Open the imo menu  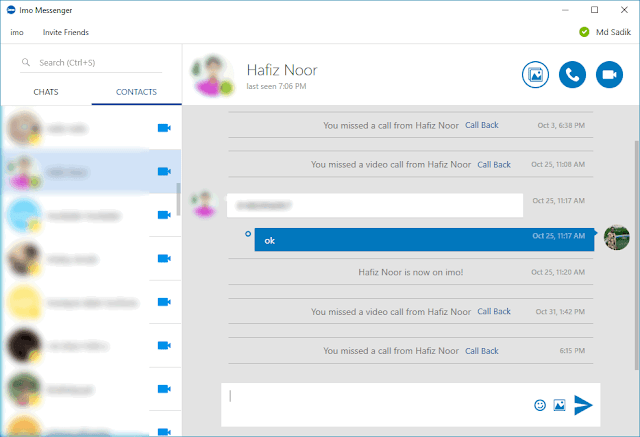17,32
